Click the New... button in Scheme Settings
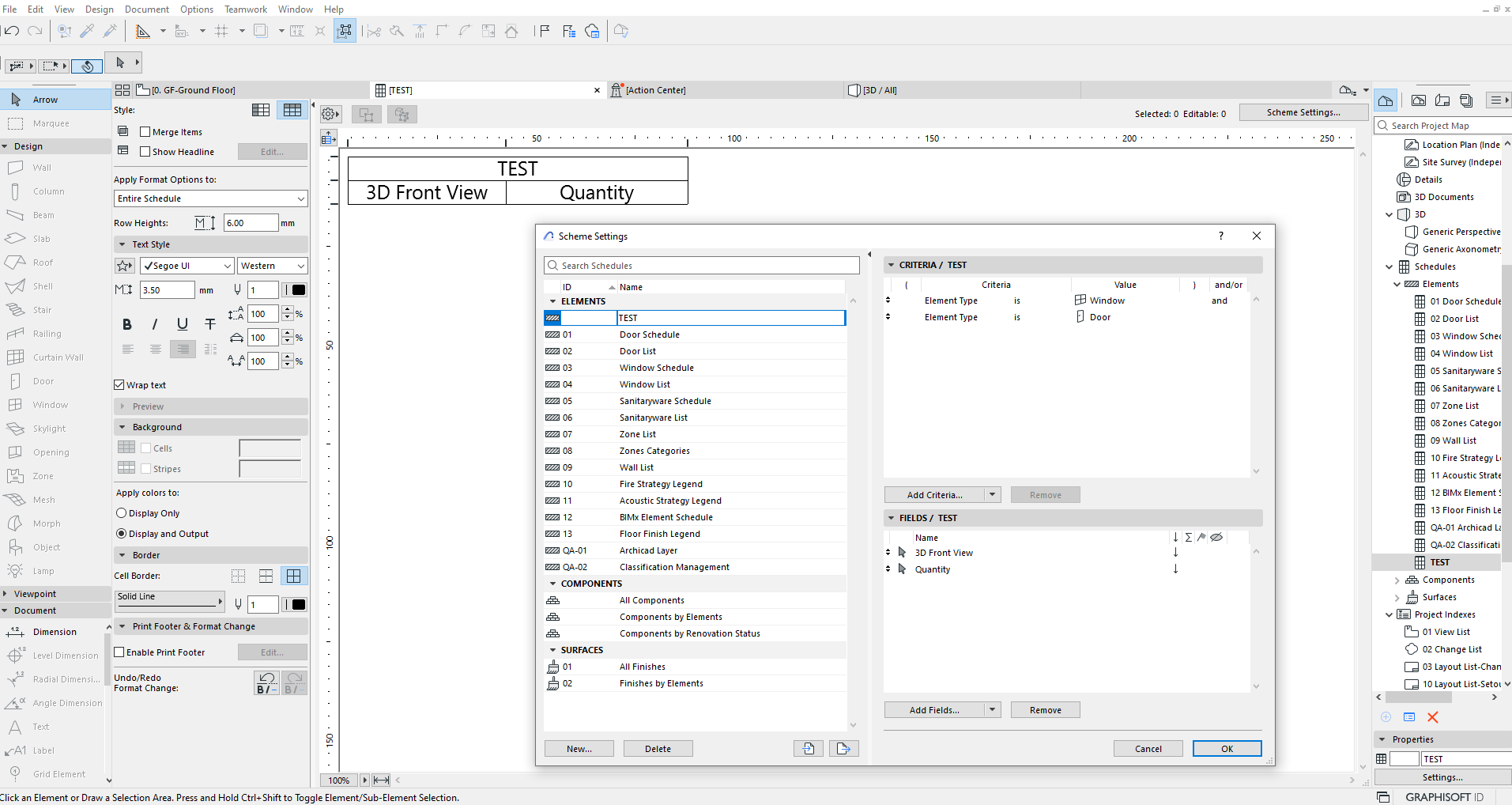Image resolution: width=1512 pixels, height=805 pixels. coord(579,749)
